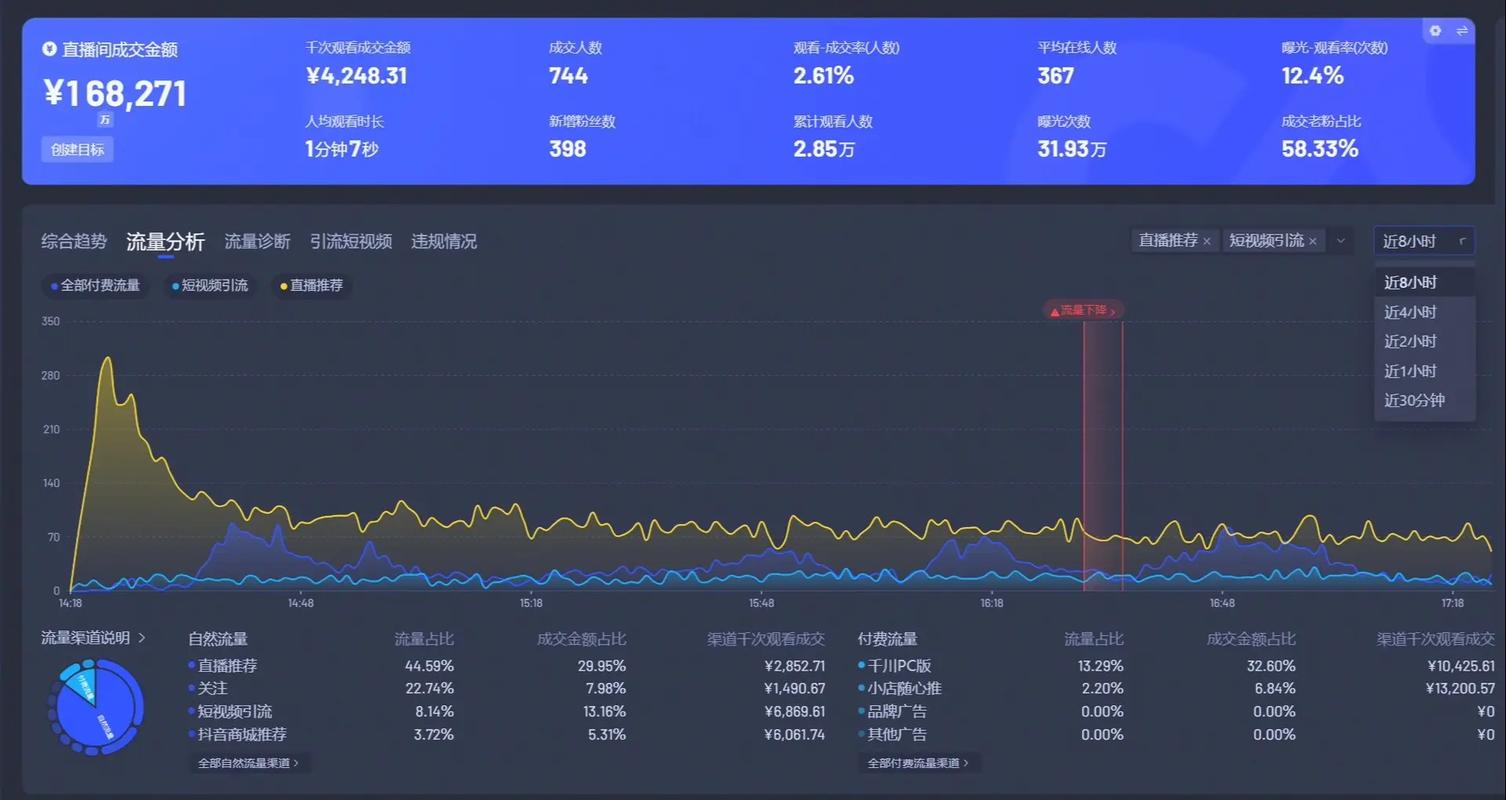Screen dimensions: 1506x800
Task: Click the 44.59% traffic share cell
Action: coord(429,666)
